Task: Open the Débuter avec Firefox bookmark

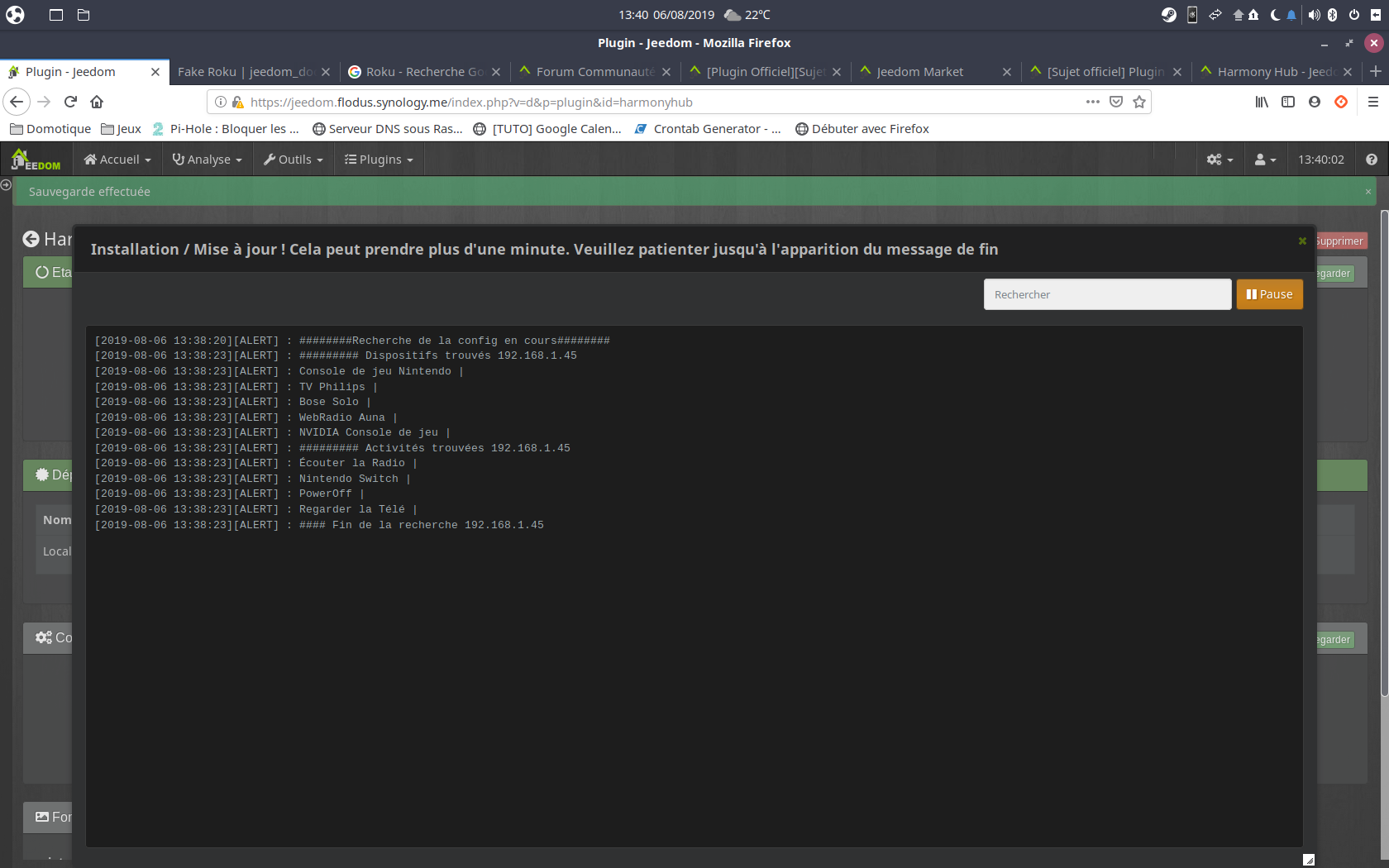Action: pos(862,129)
